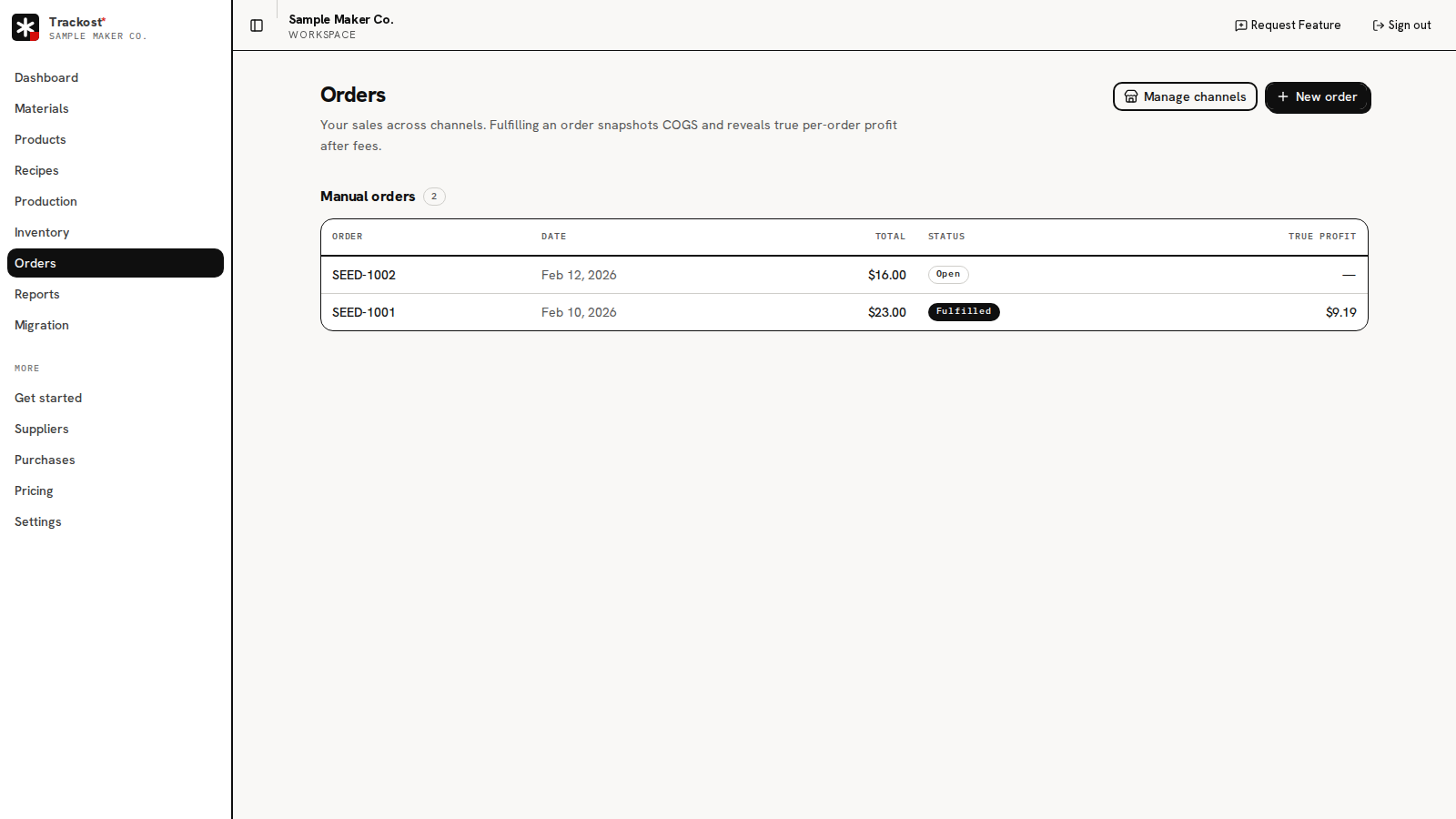Click the Status column header
Screen dimensions: 1456x819
click(x=946, y=237)
